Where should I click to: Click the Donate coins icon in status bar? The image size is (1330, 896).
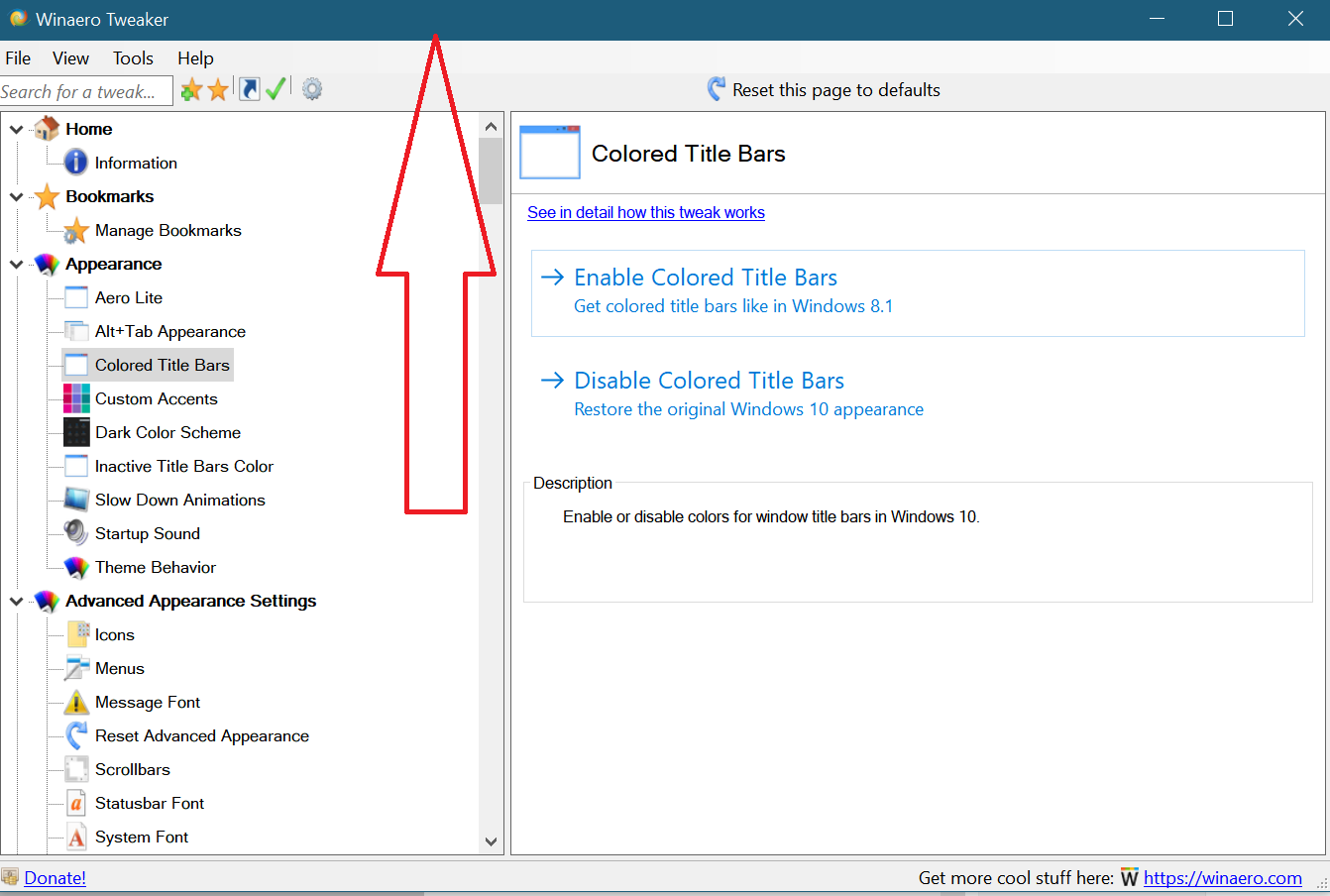[11, 877]
